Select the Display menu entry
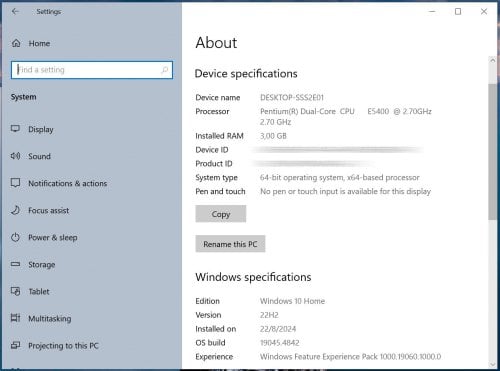 click(41, 129)
